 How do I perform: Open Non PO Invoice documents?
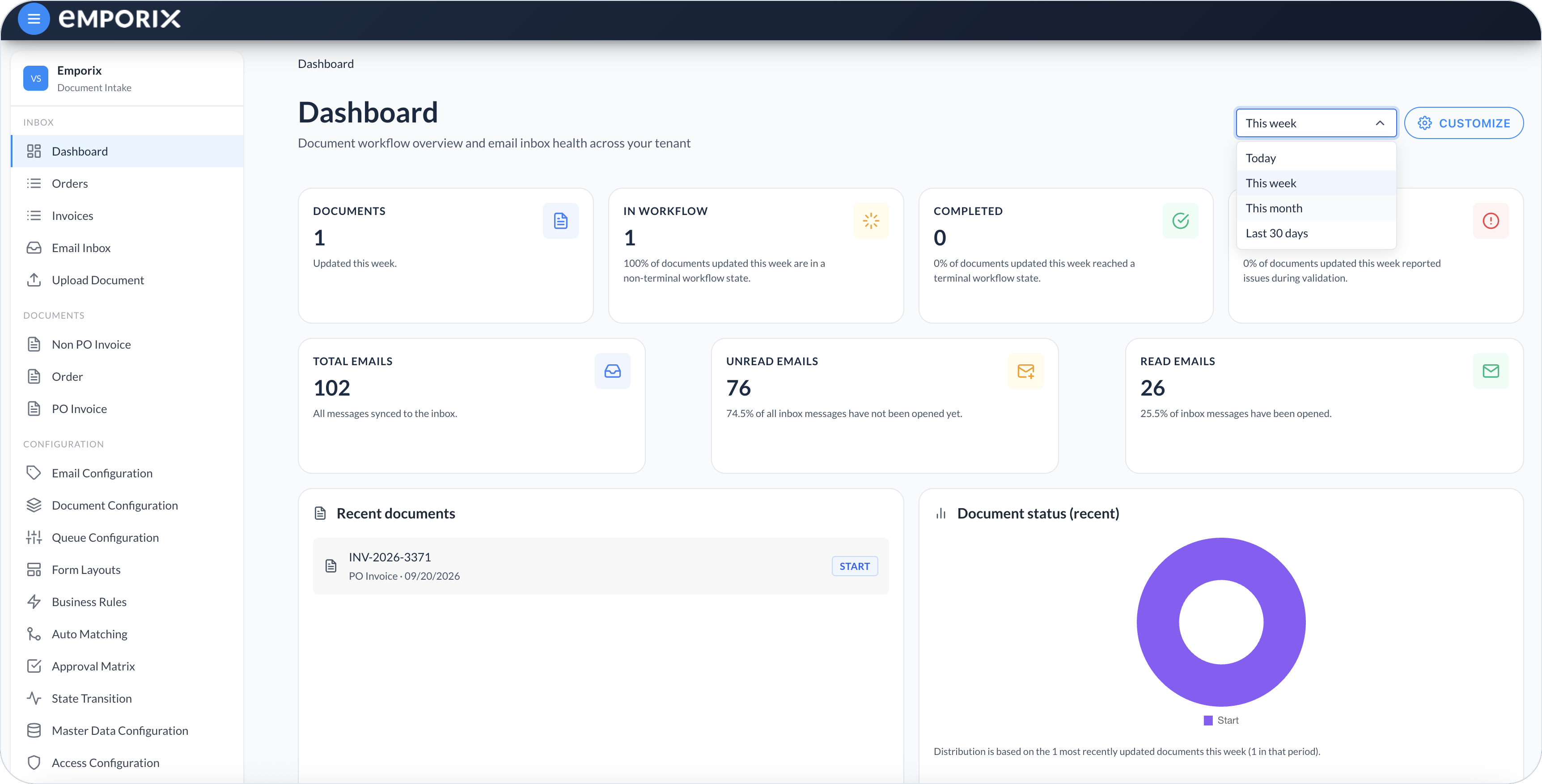point(127,345)
